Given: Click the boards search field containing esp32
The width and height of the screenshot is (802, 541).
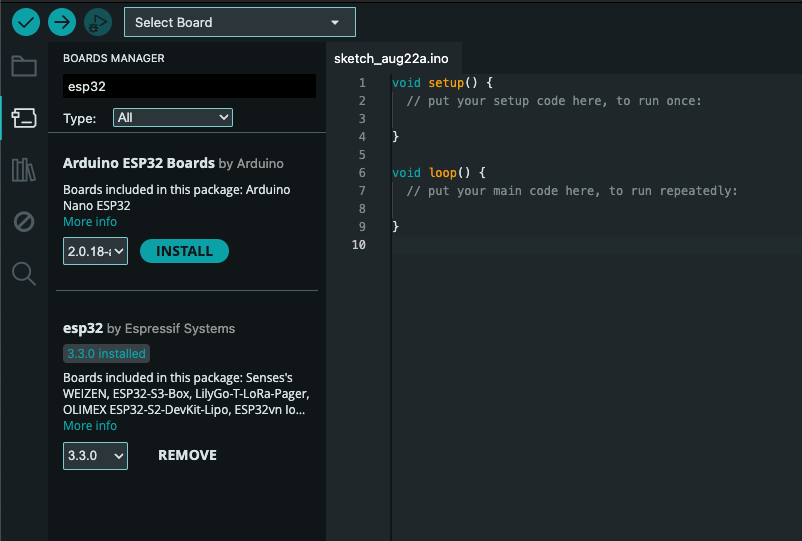Looking at the screenshot, I should tap(189, 86).
